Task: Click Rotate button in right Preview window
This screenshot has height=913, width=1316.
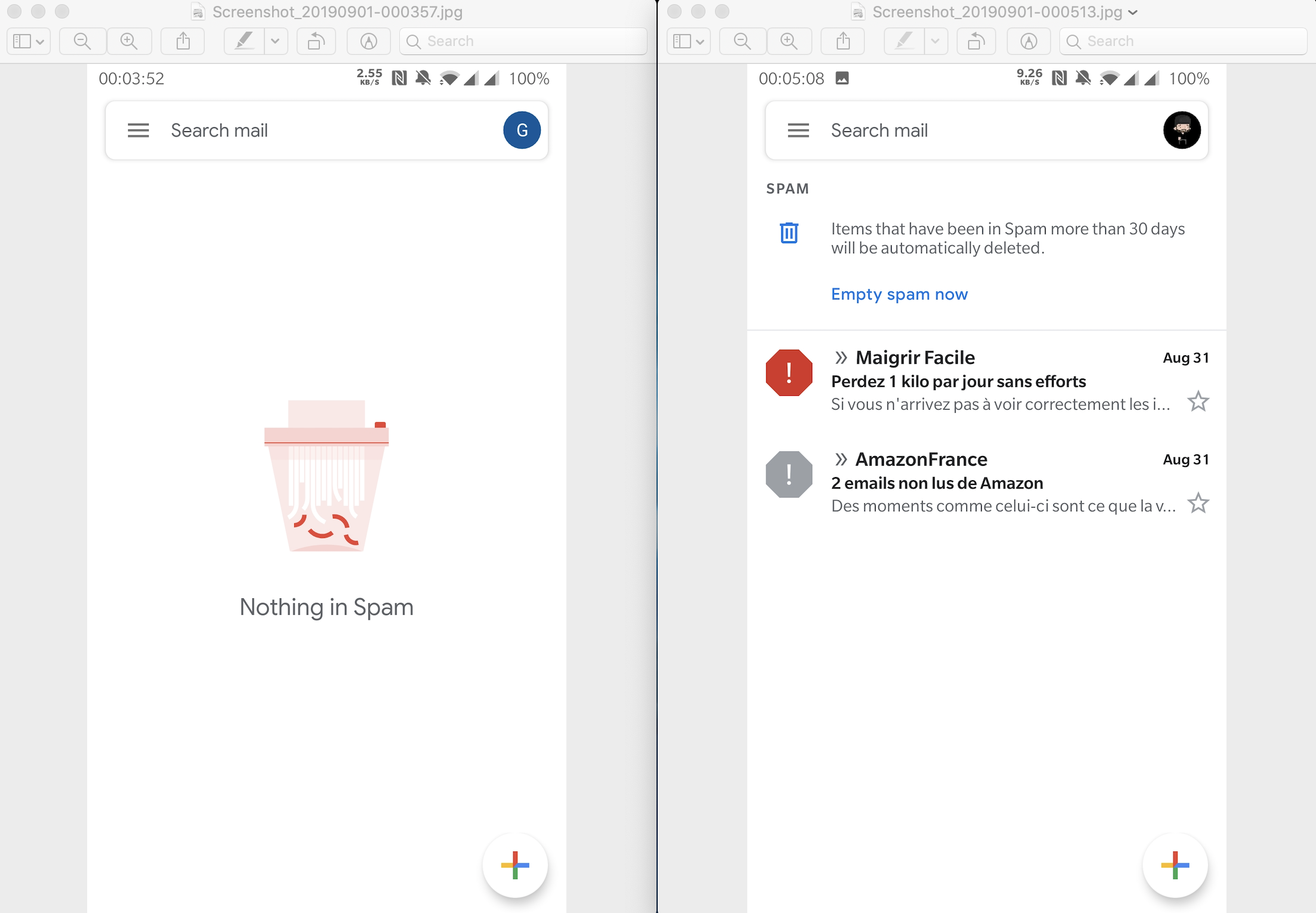Action: [976, 41]
